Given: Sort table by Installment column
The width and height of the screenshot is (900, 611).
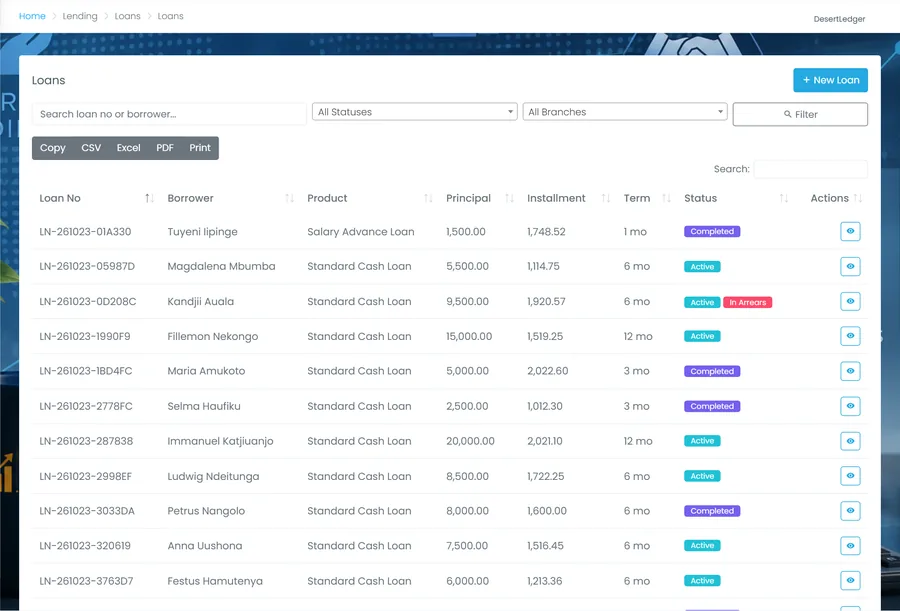Looking at the screenshot, I should [568, 198].
